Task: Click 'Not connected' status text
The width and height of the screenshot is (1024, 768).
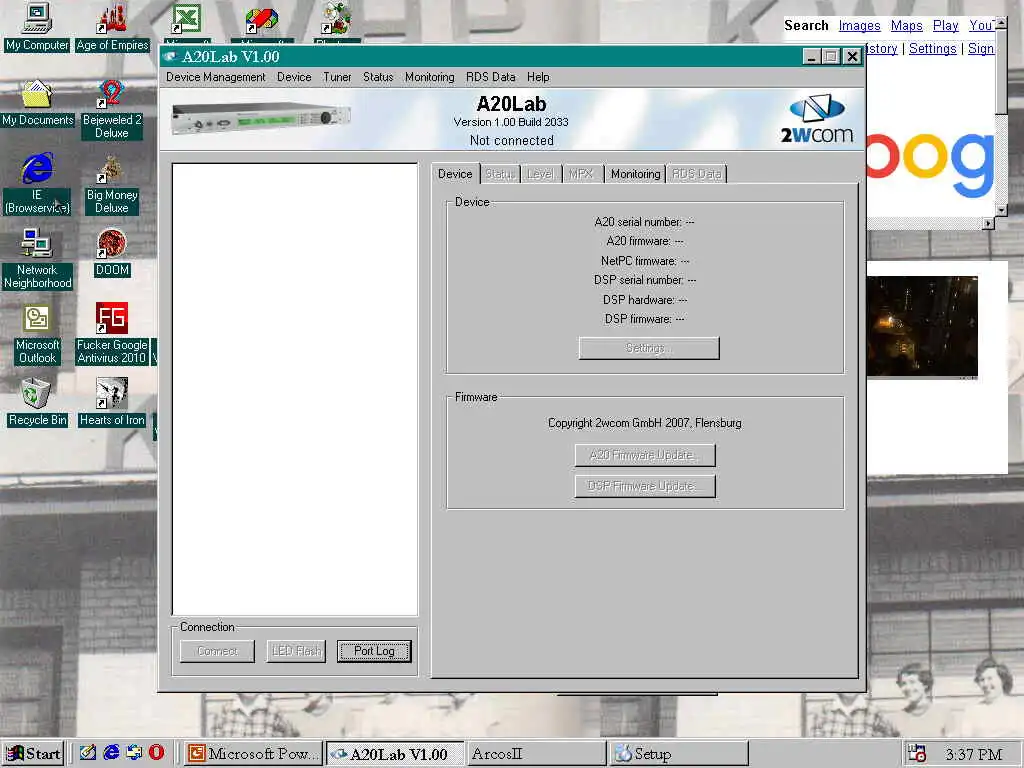Action: coord(512,140)
